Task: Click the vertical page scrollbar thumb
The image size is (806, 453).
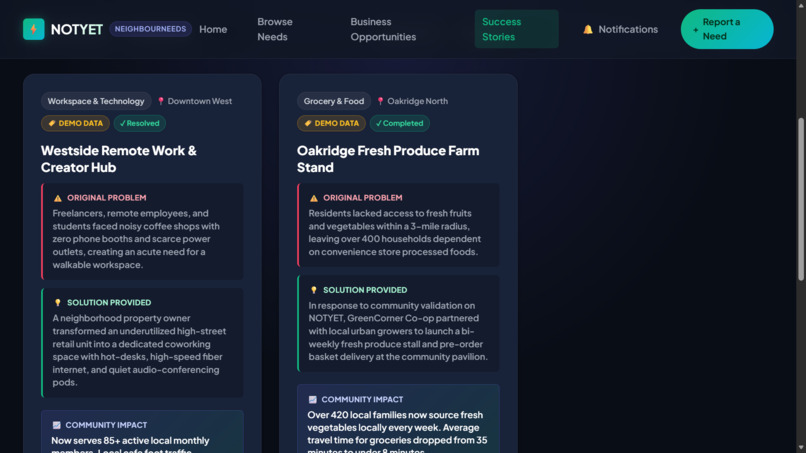Action: [x=800, y=200]
